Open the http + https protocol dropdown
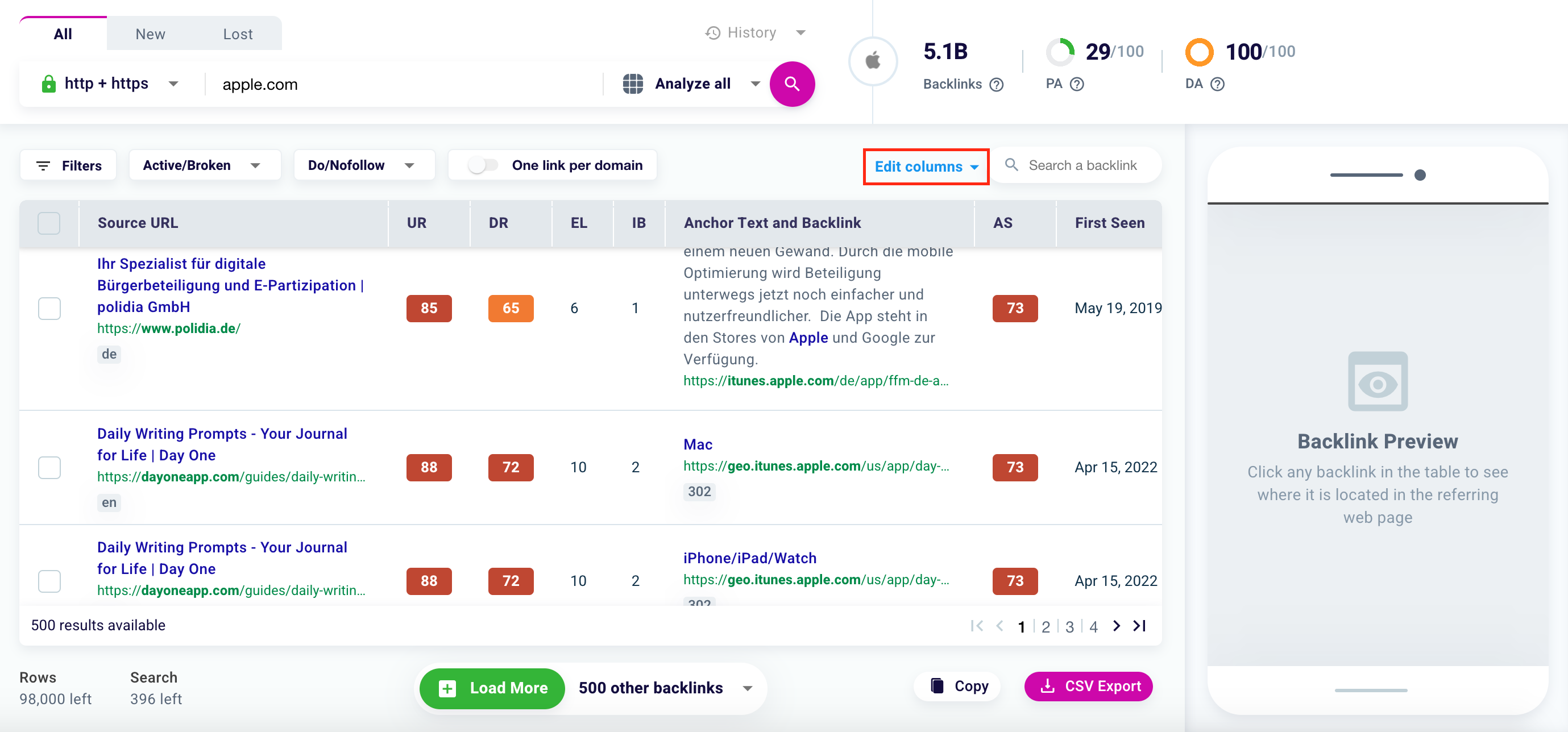 [110, 84]
